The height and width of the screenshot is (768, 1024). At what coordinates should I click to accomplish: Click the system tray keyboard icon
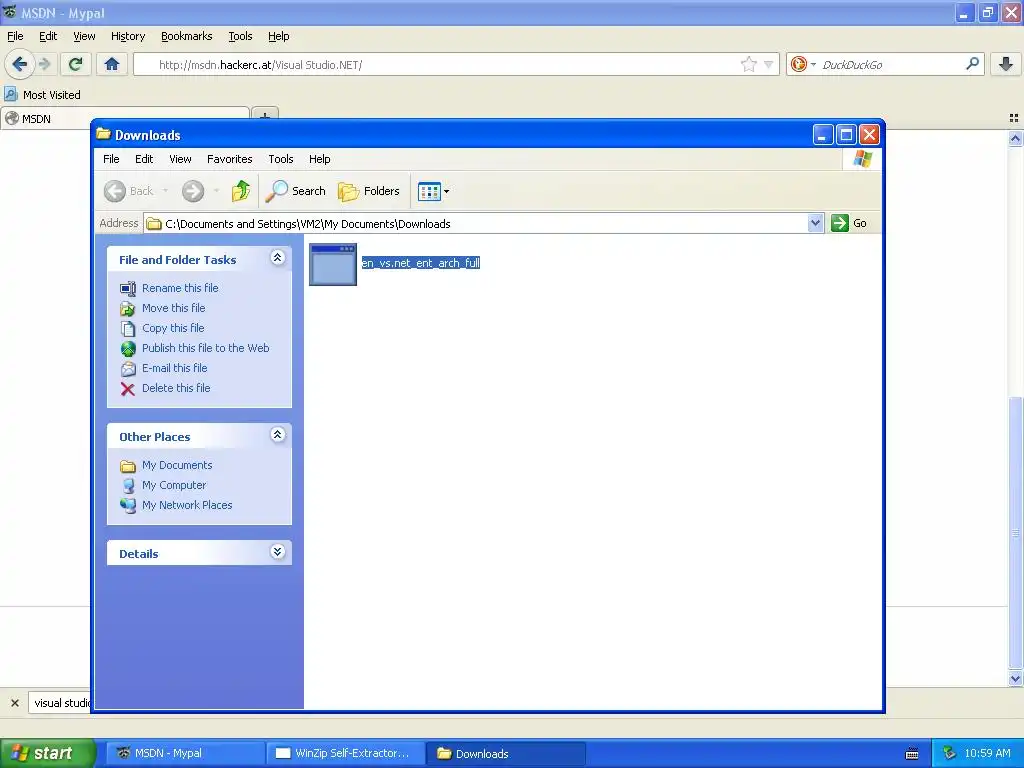coord(912,754)
